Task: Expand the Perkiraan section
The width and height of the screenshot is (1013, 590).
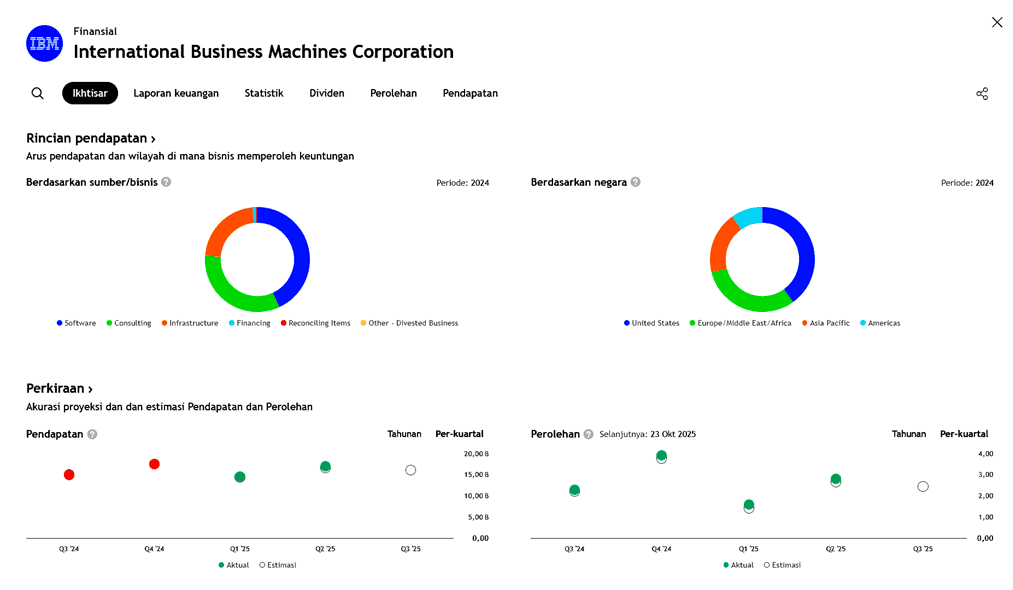Action: point(59,388)
